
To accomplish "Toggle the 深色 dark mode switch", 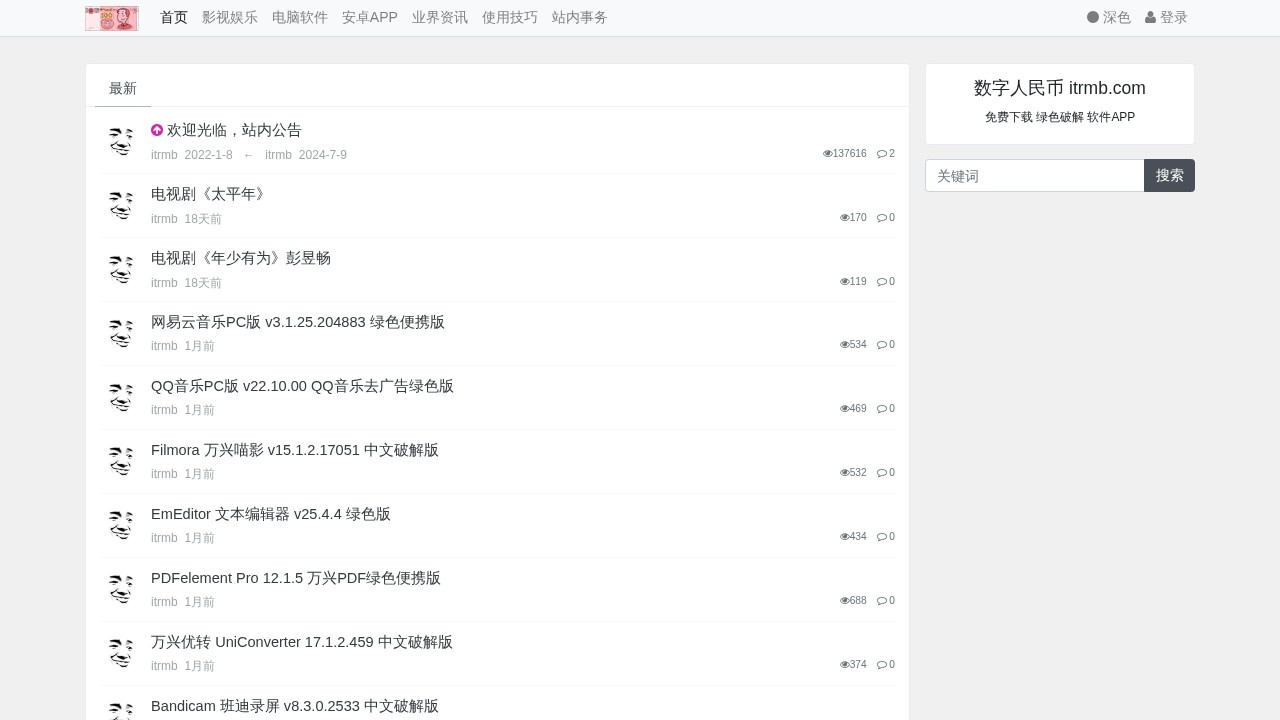I will 1108,17.
